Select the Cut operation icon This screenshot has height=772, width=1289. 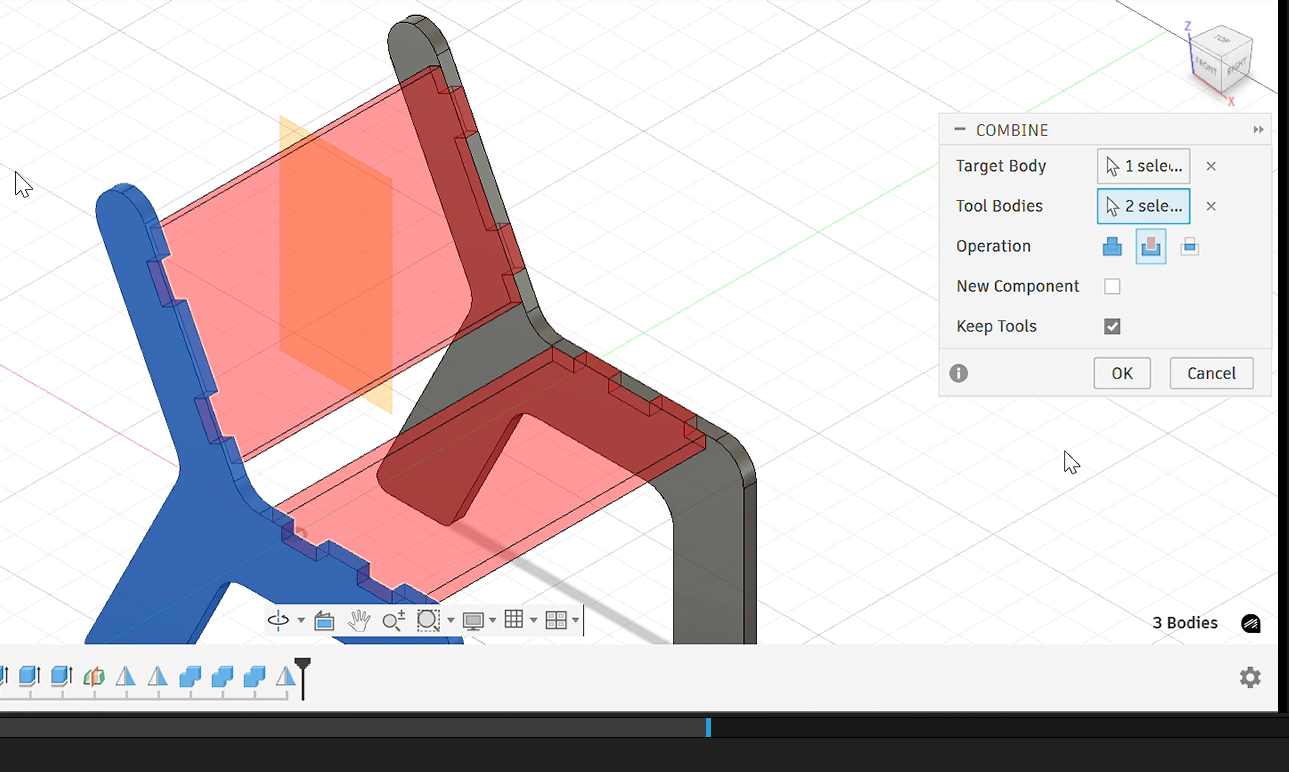[1151, 246]
